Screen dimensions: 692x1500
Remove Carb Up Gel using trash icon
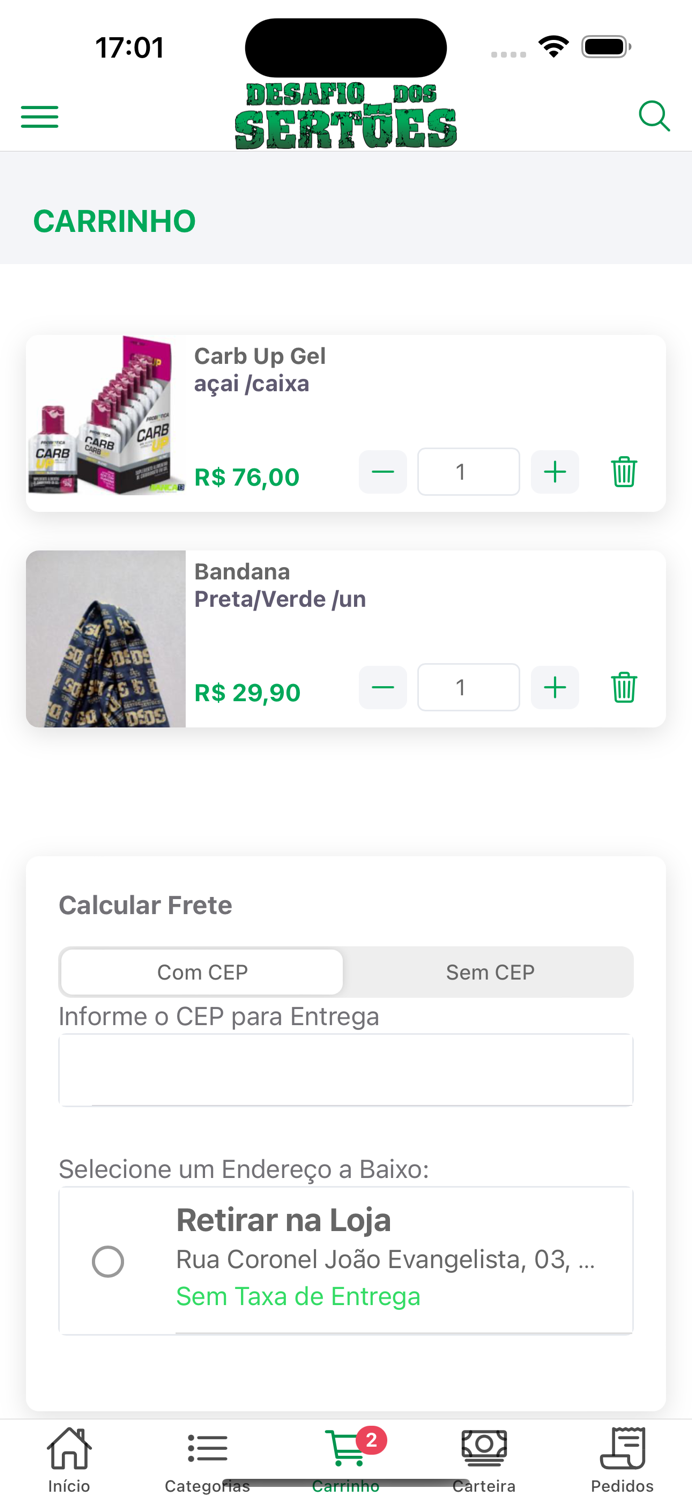623,471
